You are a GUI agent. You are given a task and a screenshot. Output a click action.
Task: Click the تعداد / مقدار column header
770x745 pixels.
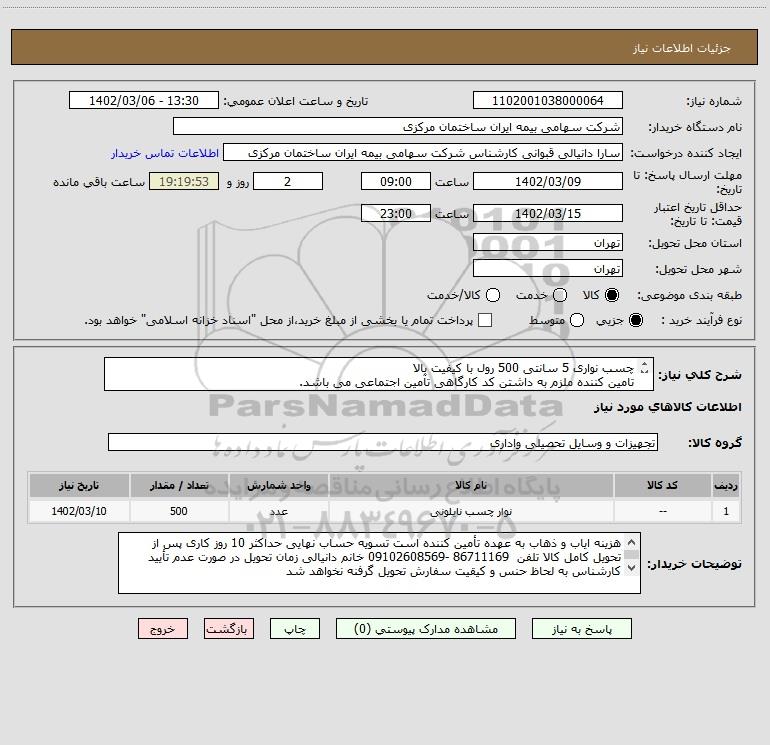(x=179, y=485)
